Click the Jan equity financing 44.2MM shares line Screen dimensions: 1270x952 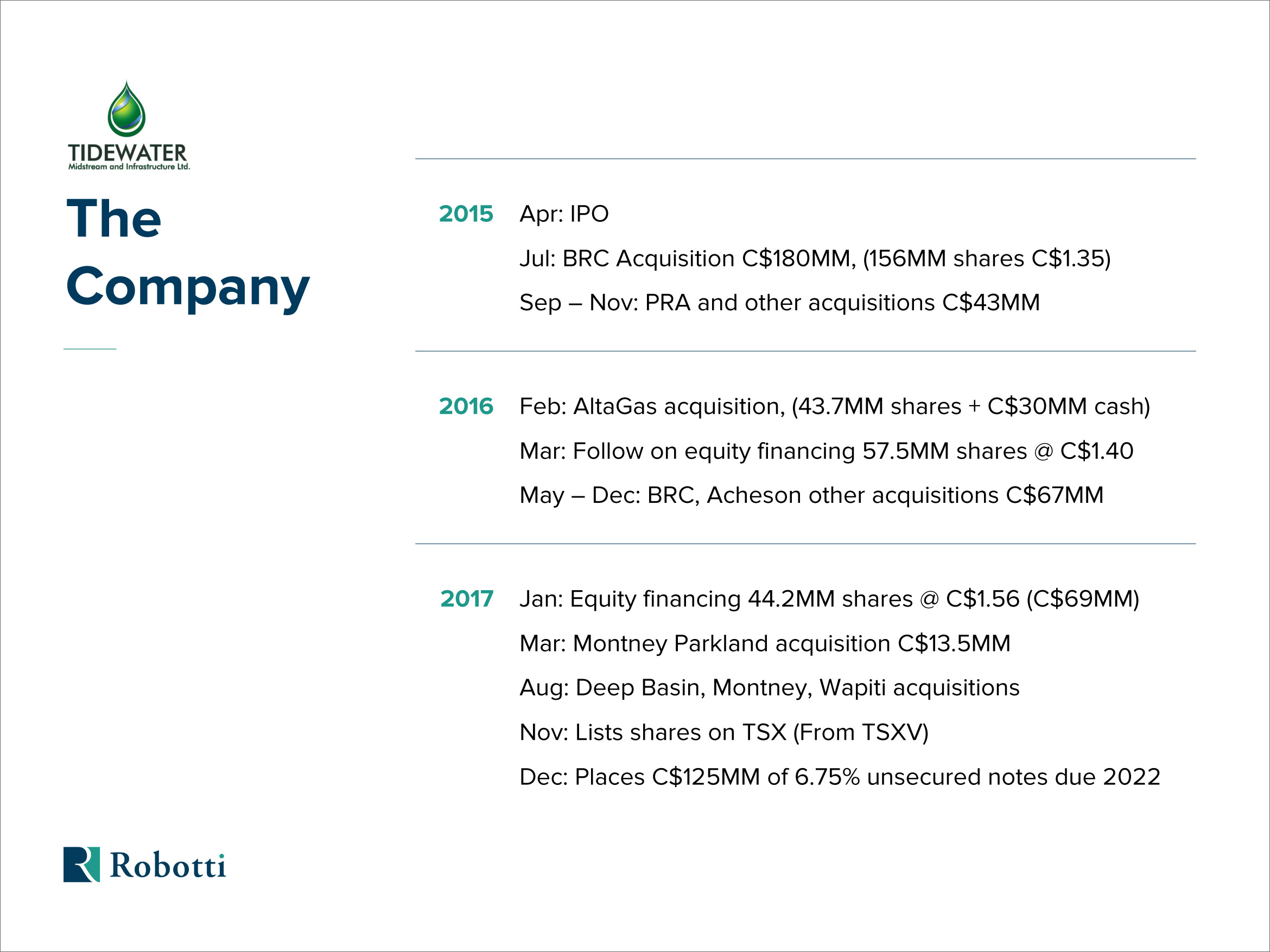click(x=829, y=599)
